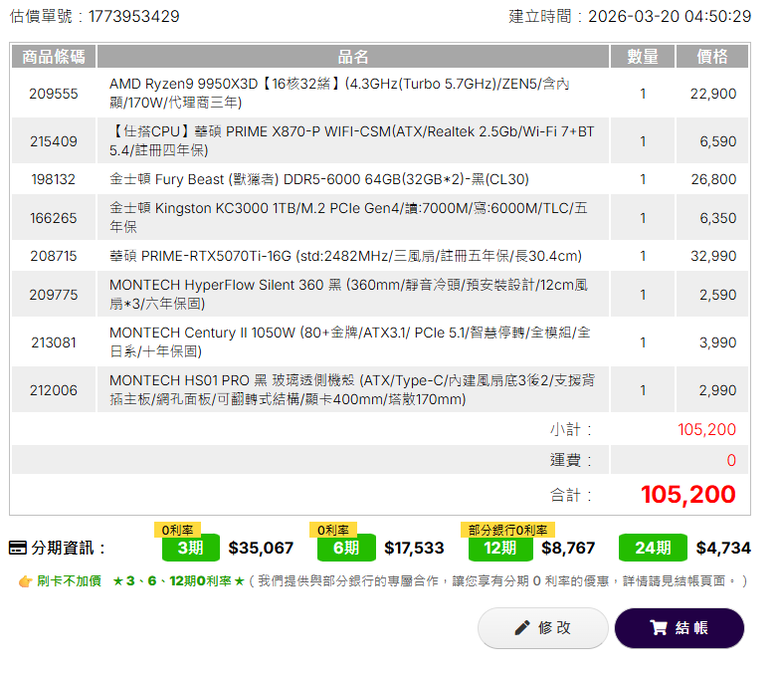
Task: Click the AMD Ryzen9 9950X3D product name
Action: coord(339,93)
